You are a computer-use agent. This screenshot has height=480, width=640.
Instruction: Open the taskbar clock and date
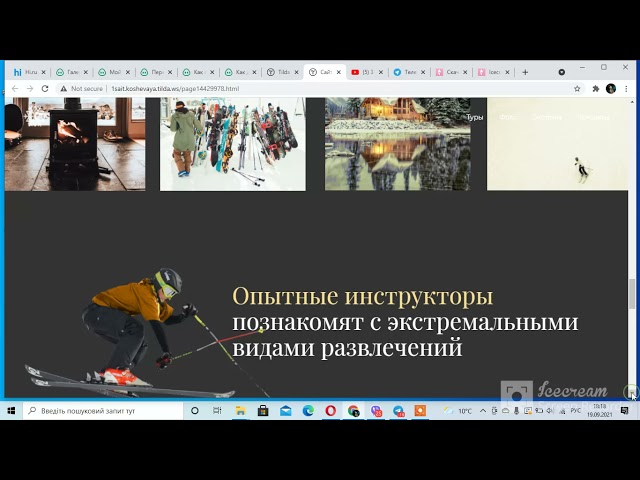tap(600, 411)
